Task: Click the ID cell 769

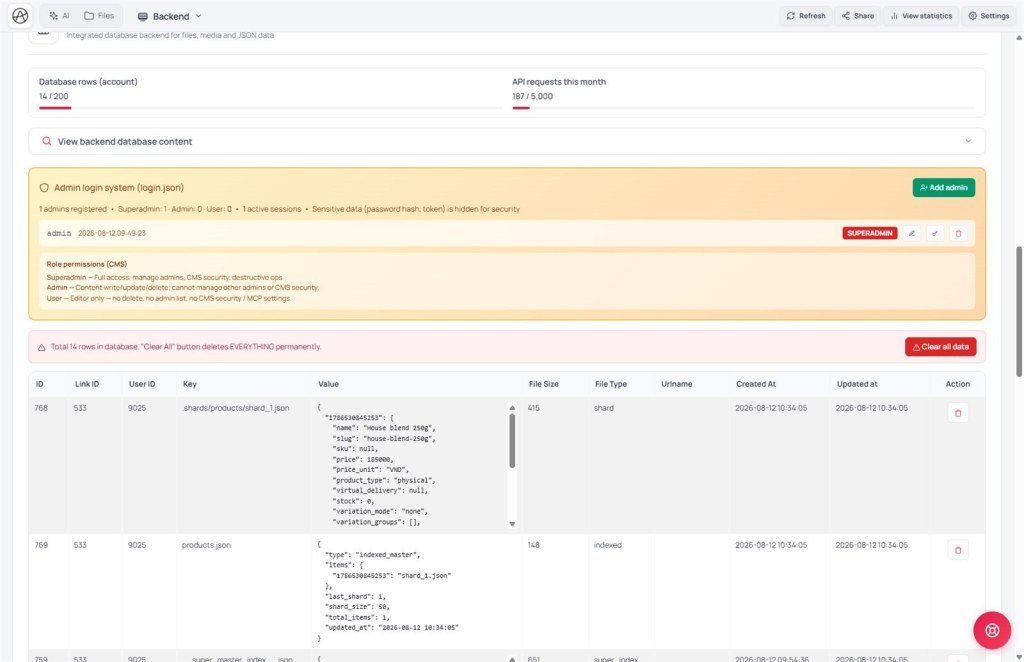Action: coord(41,545)
